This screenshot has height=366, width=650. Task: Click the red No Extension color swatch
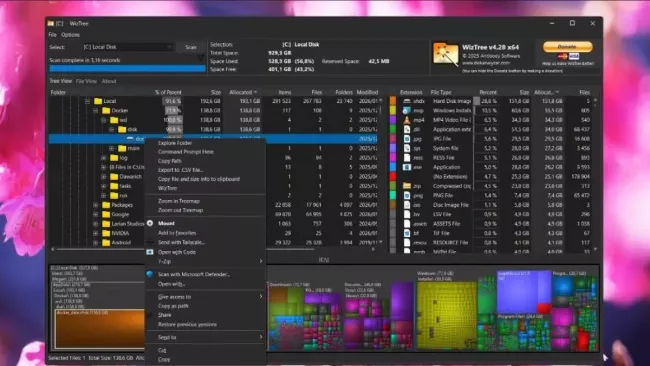[393, 177]
